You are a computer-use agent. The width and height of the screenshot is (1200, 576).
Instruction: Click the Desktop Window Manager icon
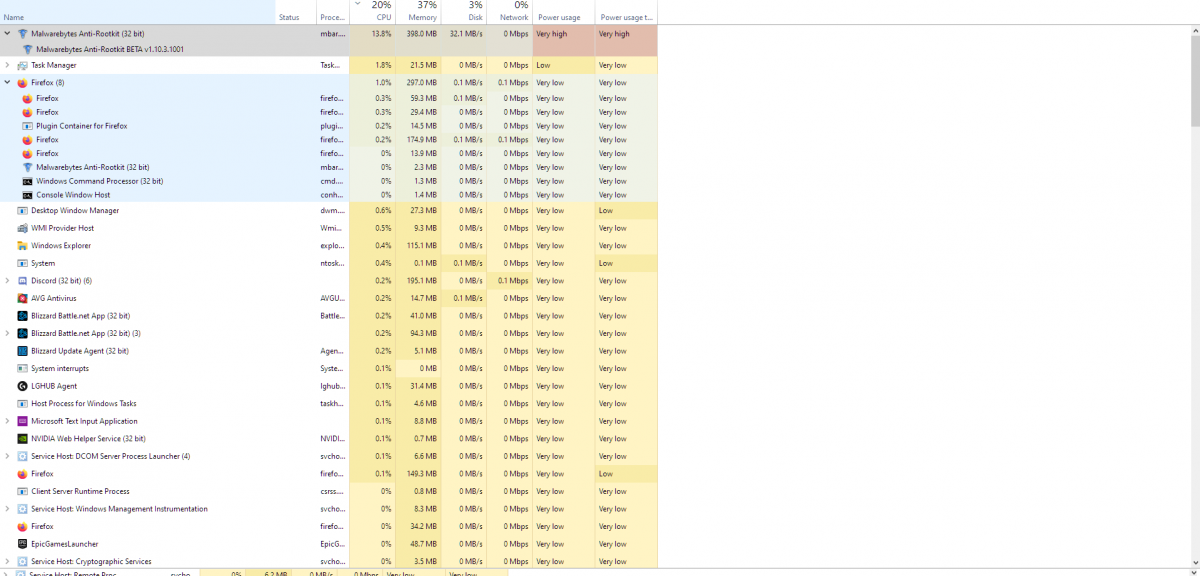[x=22, y=211]
